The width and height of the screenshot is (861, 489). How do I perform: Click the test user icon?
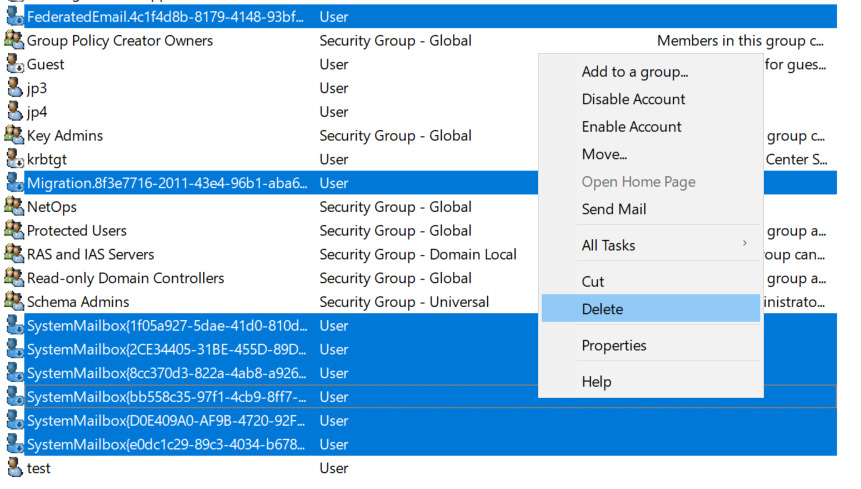(14, 468)
